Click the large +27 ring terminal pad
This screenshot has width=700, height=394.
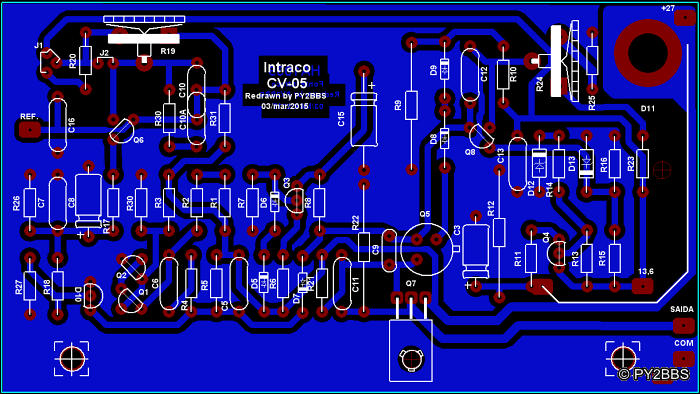(648, 52)
